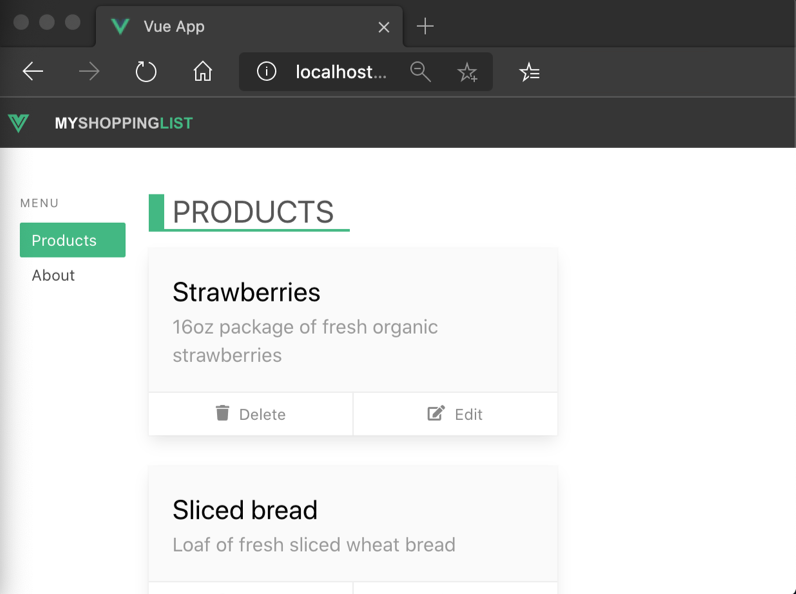The height and width of the screenshot is (594, 796).
Task: Select the Sliced bread product card
Action: point(352,525)
